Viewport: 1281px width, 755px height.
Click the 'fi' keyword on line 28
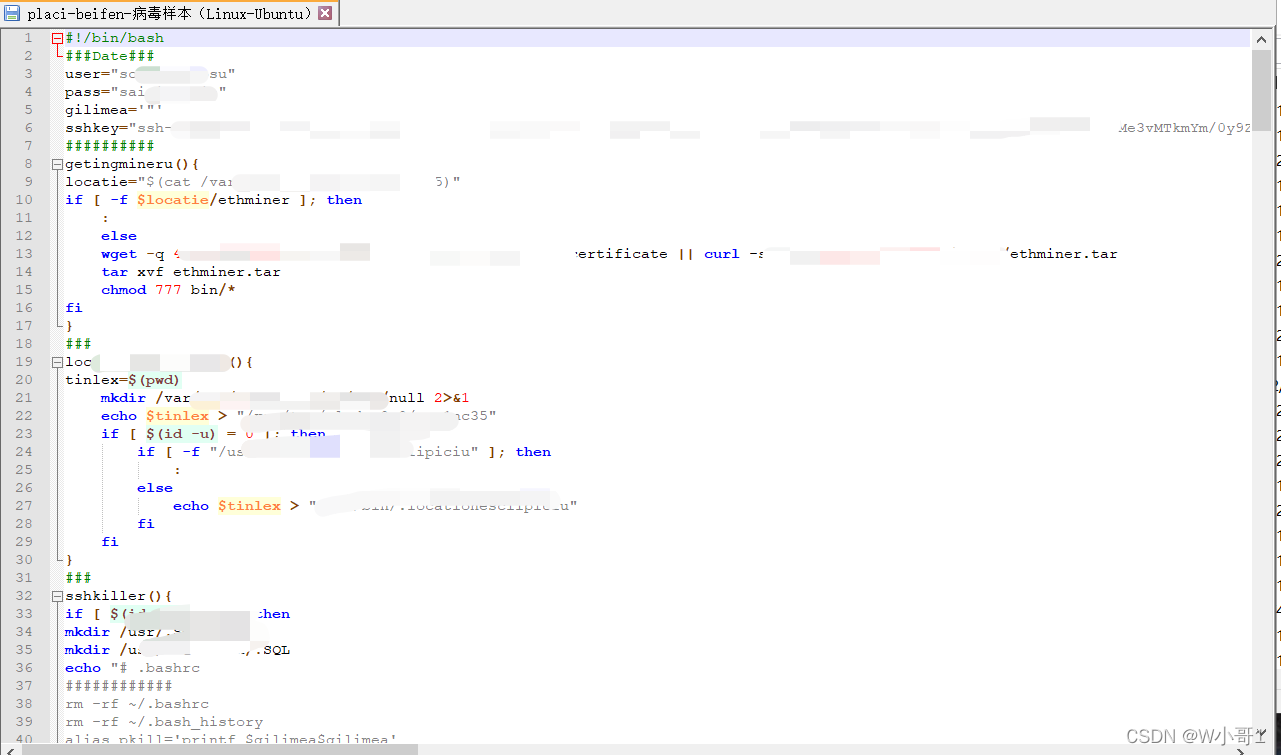pyautogui.click(x=146, y=524)
